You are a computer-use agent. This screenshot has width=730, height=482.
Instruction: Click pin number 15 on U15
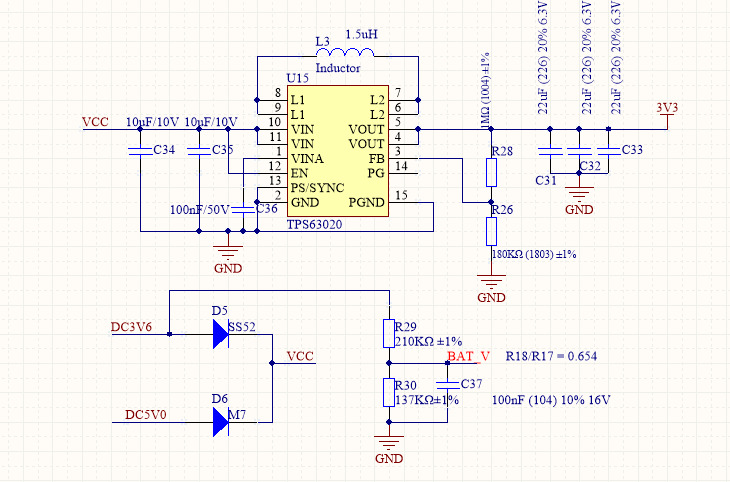click(401, 196)
